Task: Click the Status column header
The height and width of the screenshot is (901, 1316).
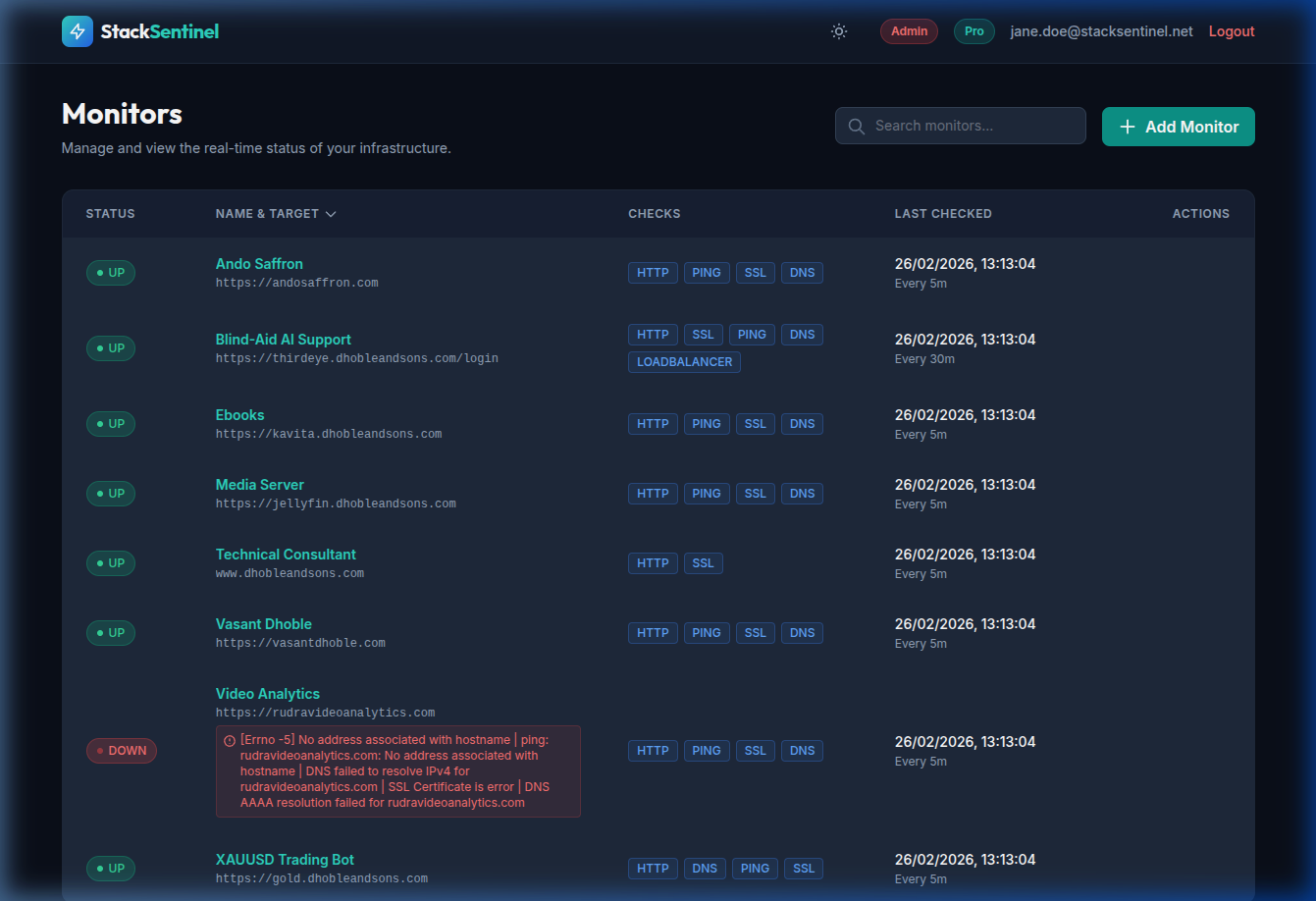Action: pyautogui.click(x=111, y=214)
